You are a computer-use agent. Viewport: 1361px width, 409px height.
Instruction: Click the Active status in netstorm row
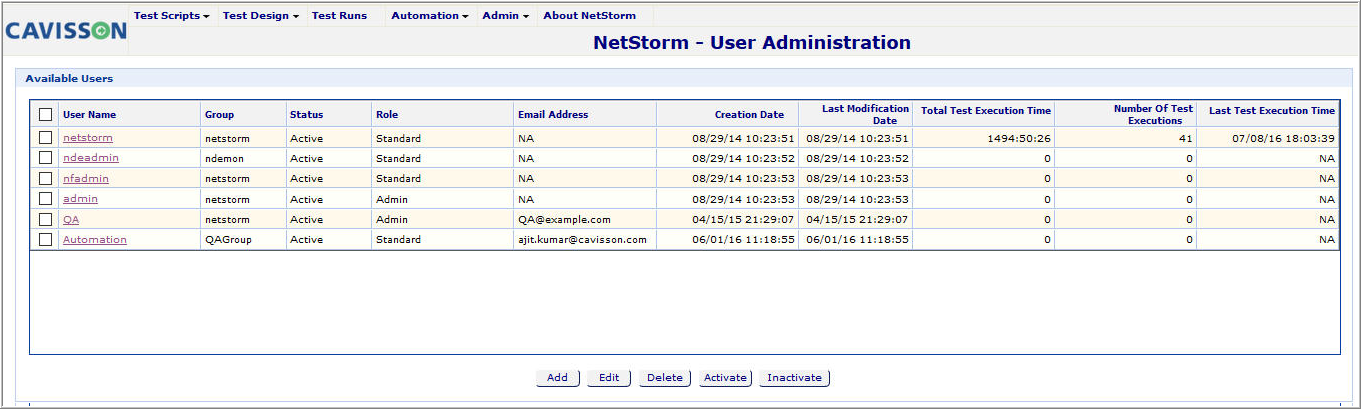(306, 139)
